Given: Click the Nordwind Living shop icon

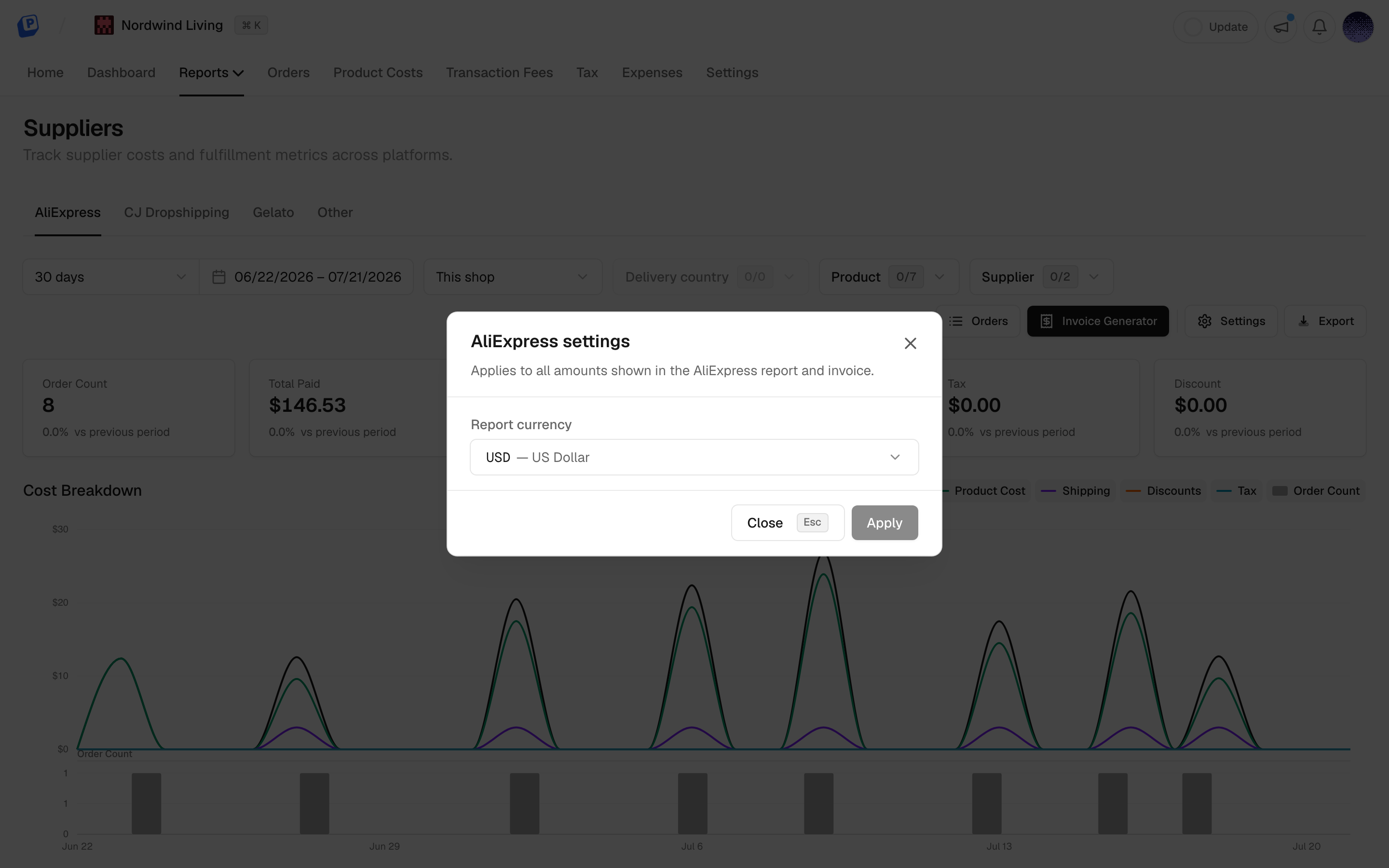Looking at the screenshot, I should click(104, 25).
